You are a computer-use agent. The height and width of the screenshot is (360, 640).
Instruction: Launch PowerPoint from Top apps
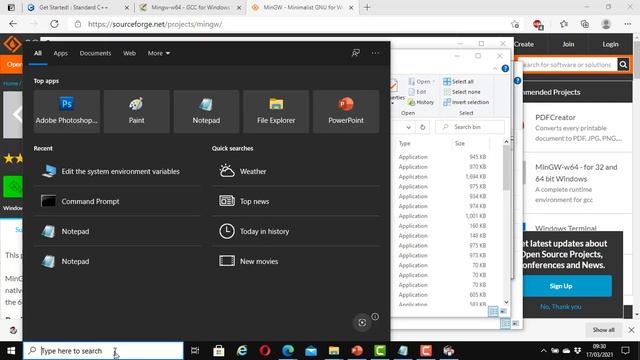pos(346,111)
